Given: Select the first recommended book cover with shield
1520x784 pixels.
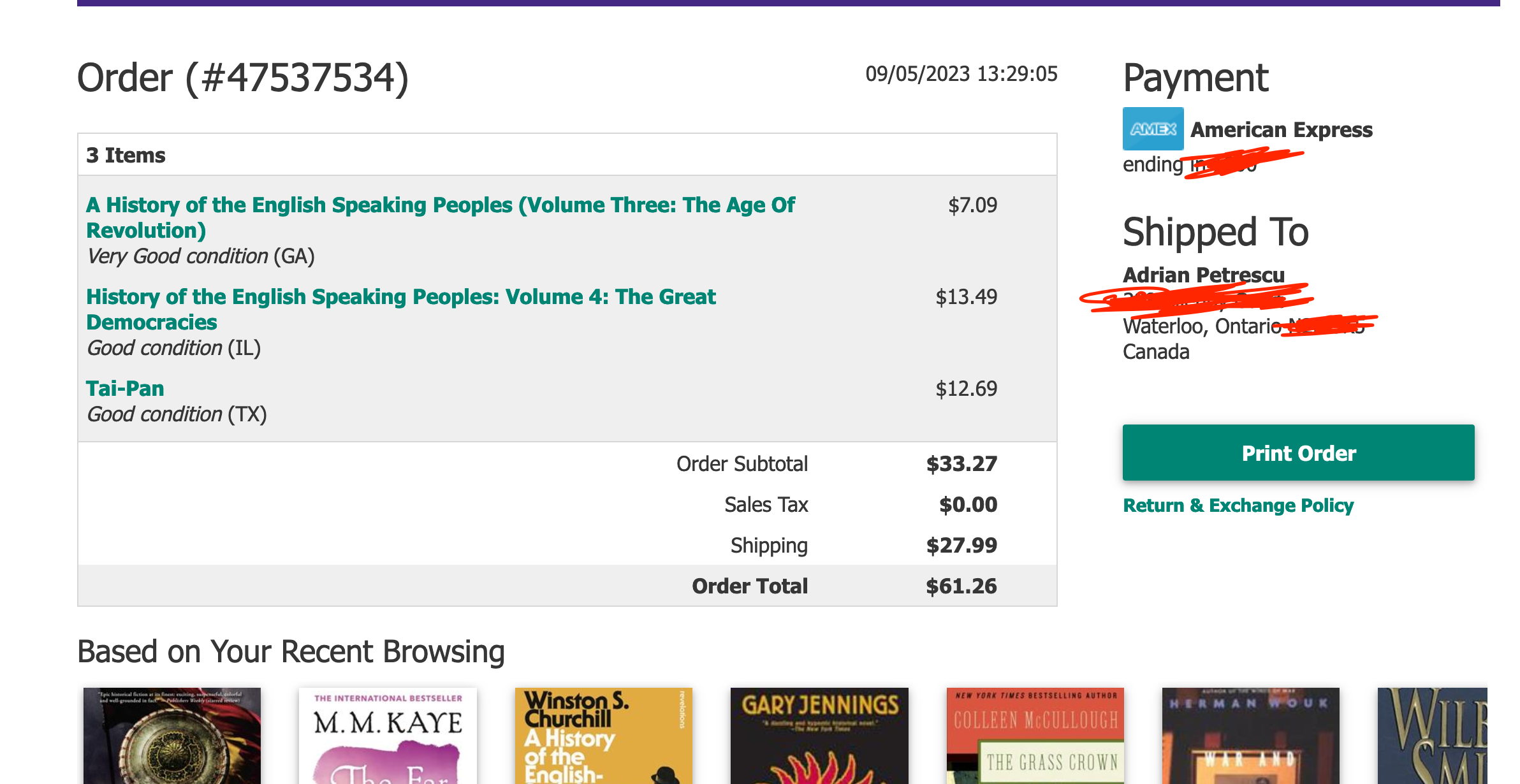Looking at the screenshot, I should (x=172, y=736).
